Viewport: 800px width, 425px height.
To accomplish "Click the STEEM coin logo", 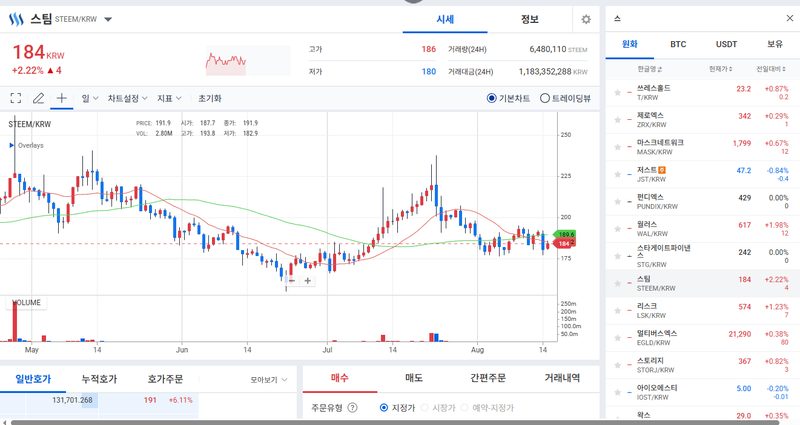I will [x=16, y=19].
